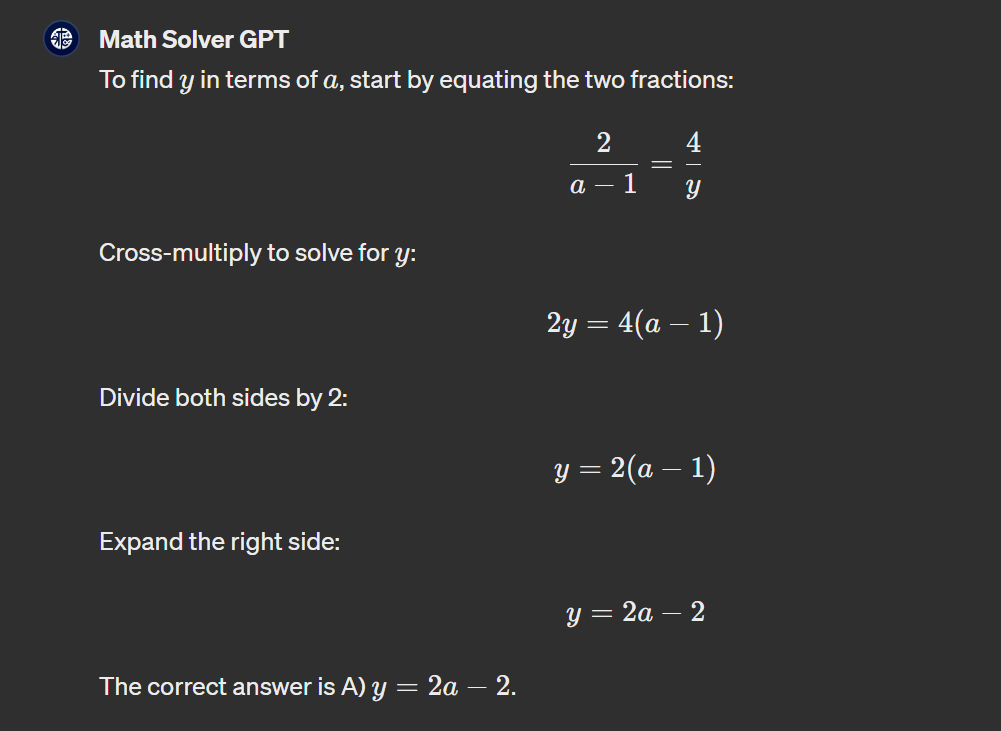Click the words The correct answer is
The width and height of the screenshot is (1001, 731).
coord(217,687)
